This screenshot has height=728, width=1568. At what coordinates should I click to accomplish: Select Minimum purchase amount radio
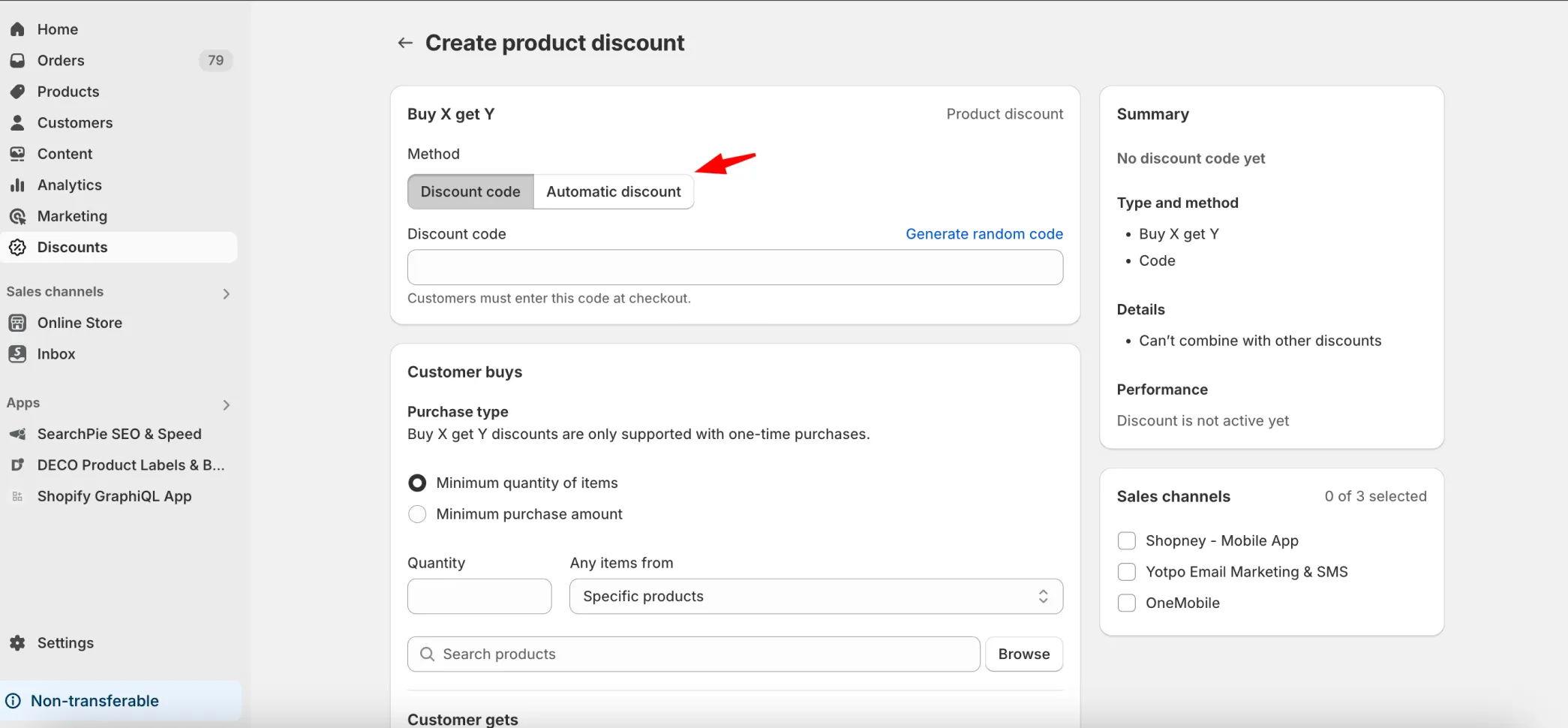tap(417, 514)
